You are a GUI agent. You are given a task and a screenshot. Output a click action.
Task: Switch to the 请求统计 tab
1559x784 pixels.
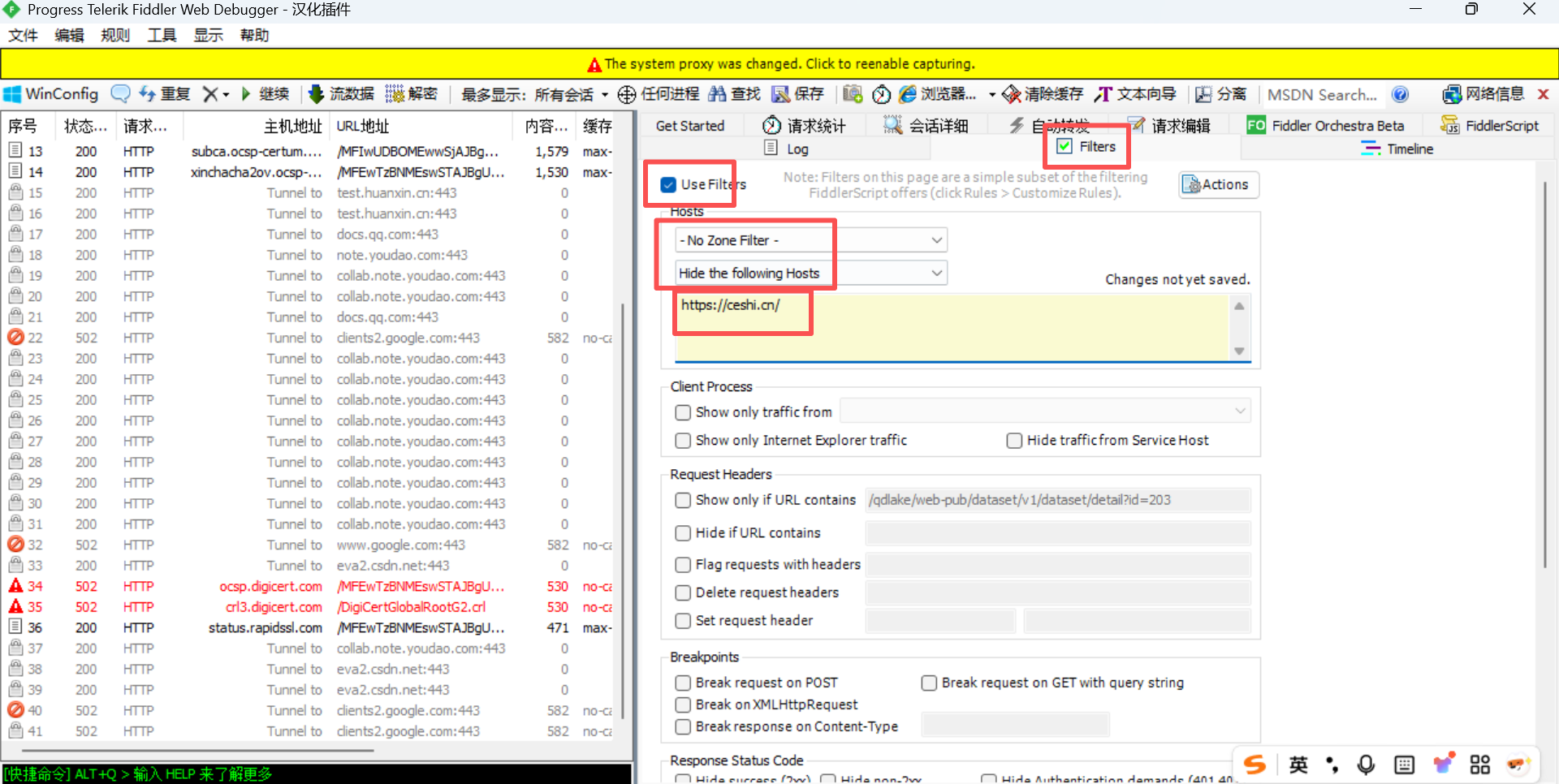coord(804,126)
